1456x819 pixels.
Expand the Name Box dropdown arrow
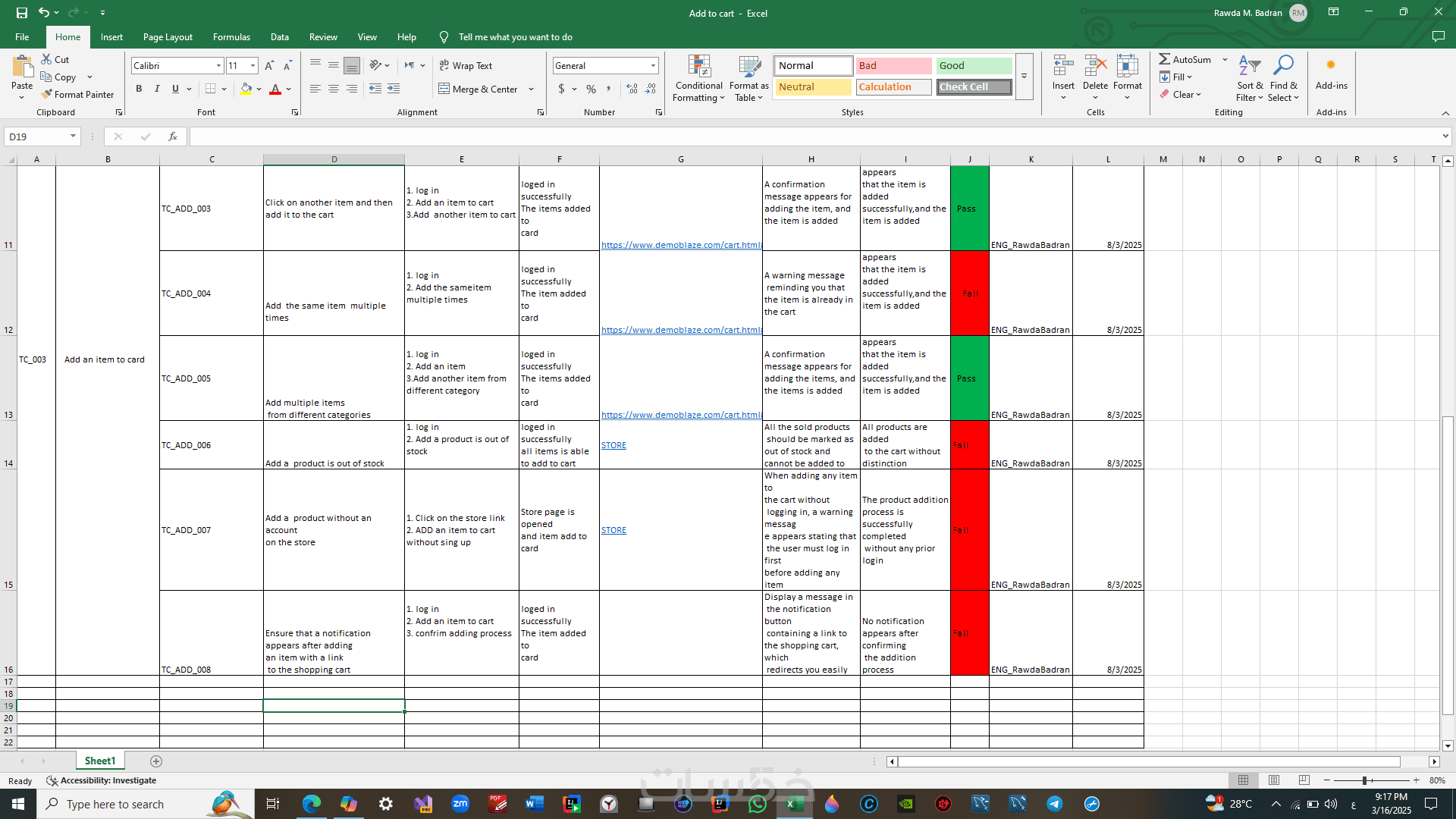pyautogui.click(x=73, y=136)
